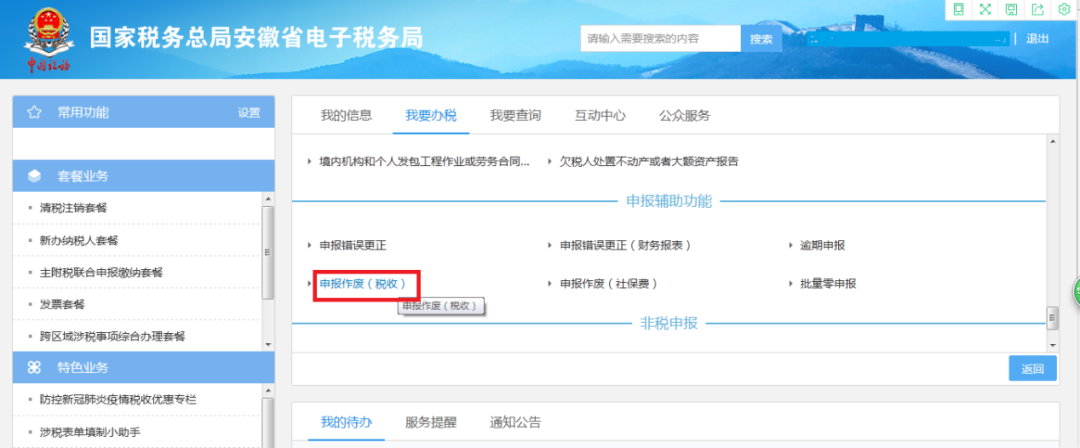This screenshot has width=1080, height=448.
Task: Click the 返回 button
Action: tap(1032, 369)
